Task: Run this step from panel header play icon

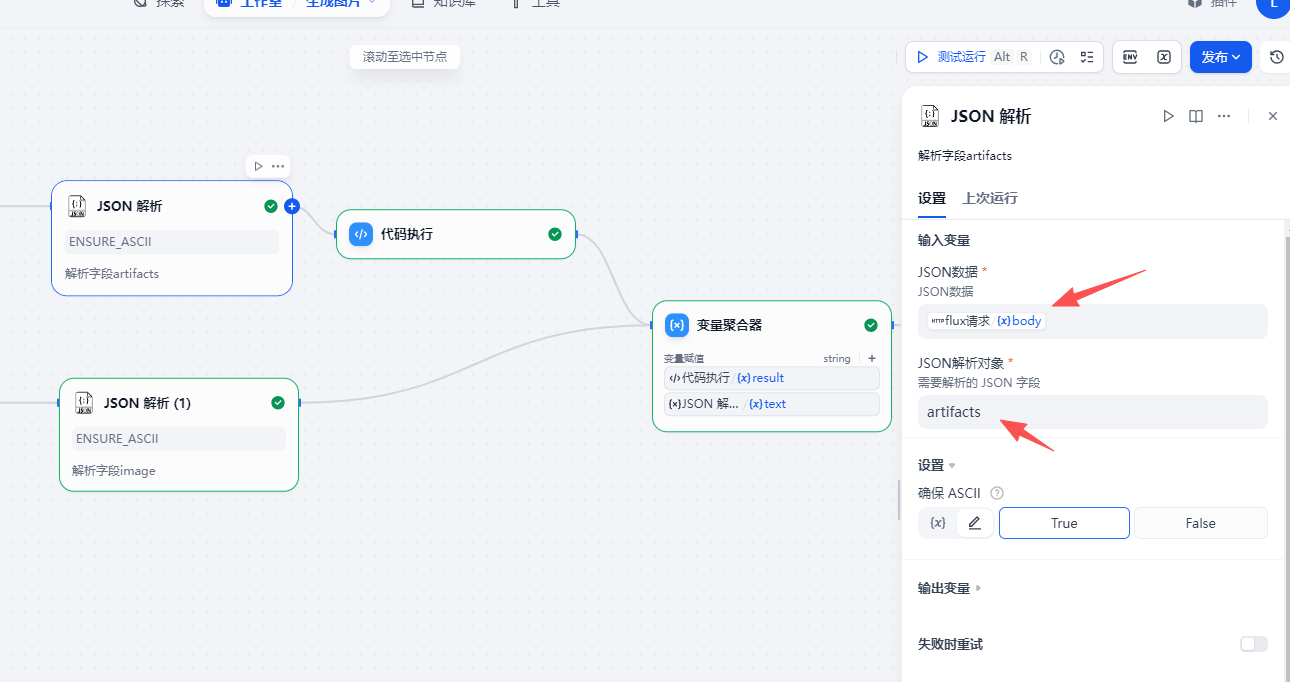Action: point(1168,116)
